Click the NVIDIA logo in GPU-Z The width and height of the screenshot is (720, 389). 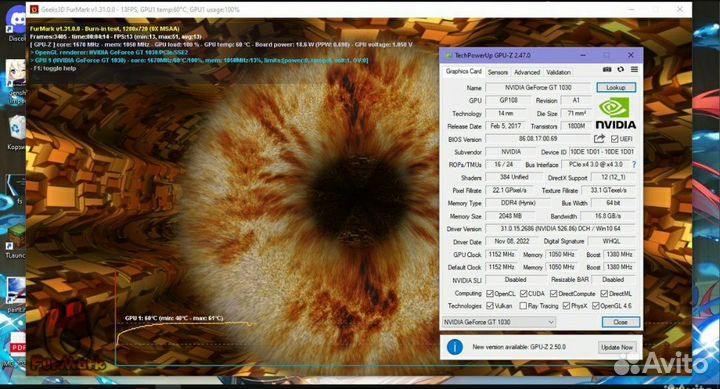616,114
